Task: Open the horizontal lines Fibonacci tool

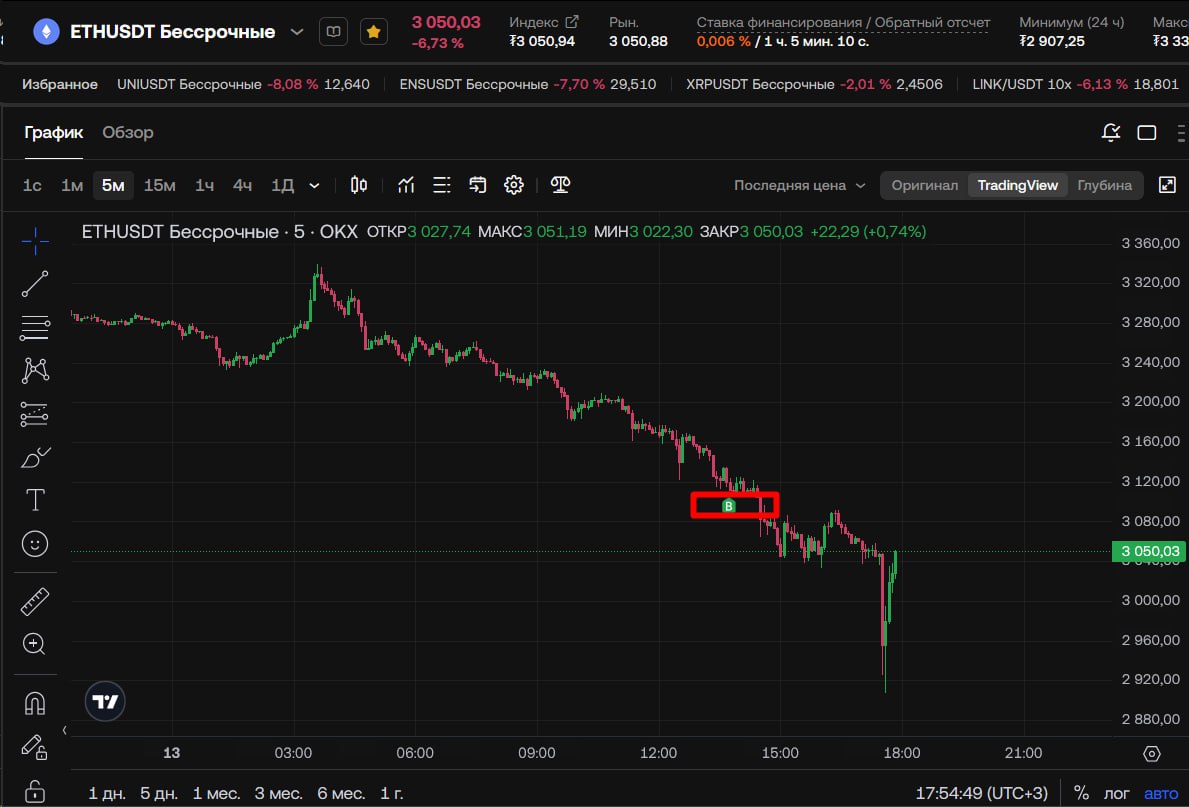Action: point(35,328)
